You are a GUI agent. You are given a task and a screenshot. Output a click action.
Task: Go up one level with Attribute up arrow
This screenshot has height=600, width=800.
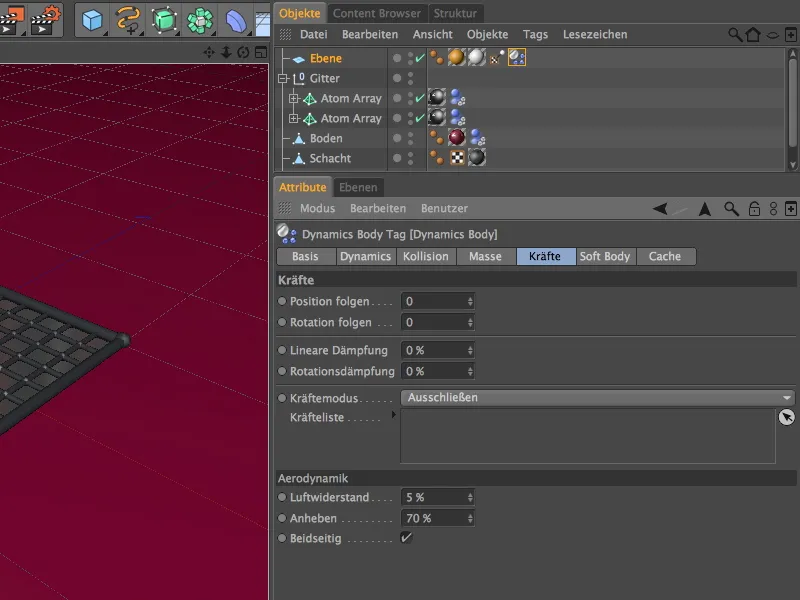pos(705,209)
